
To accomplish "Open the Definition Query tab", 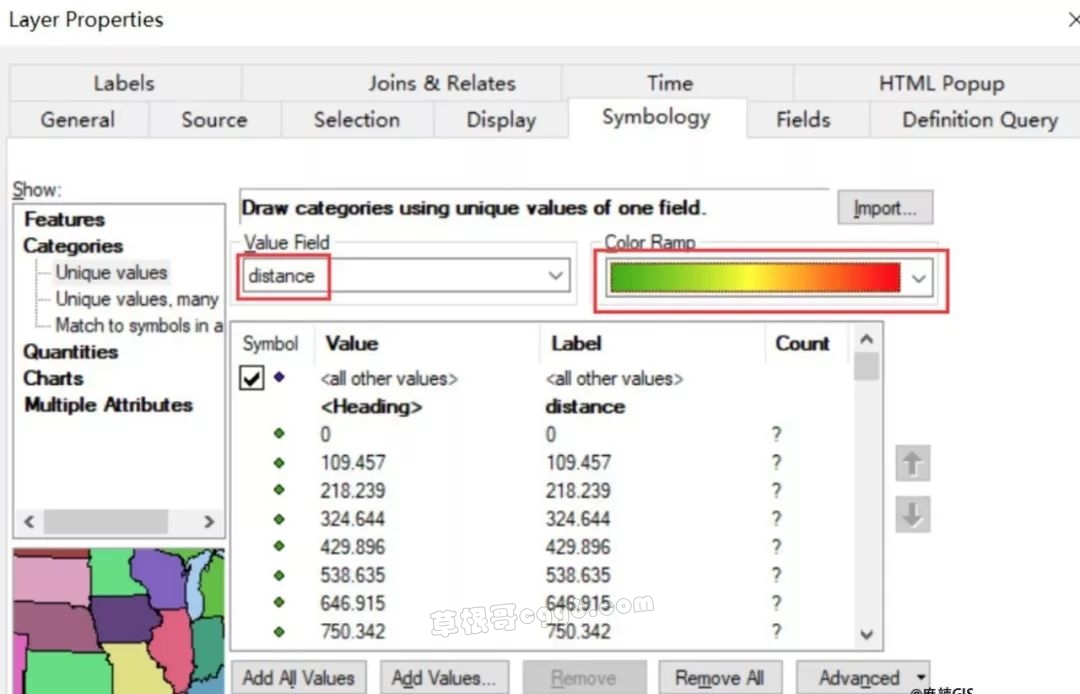I will point(979,120).
